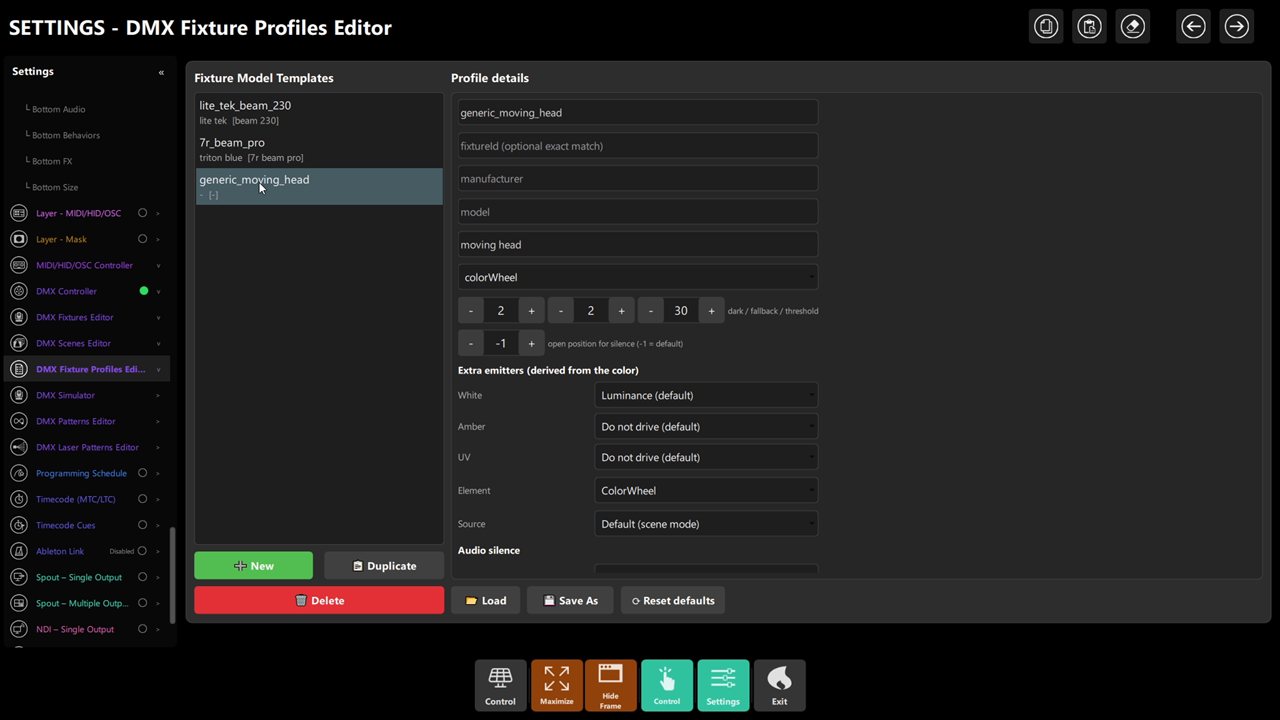This screenshot has width=1280, height=720.
Task: Click Hide Frame in the bottom bar
Action: tap(610, 686)
